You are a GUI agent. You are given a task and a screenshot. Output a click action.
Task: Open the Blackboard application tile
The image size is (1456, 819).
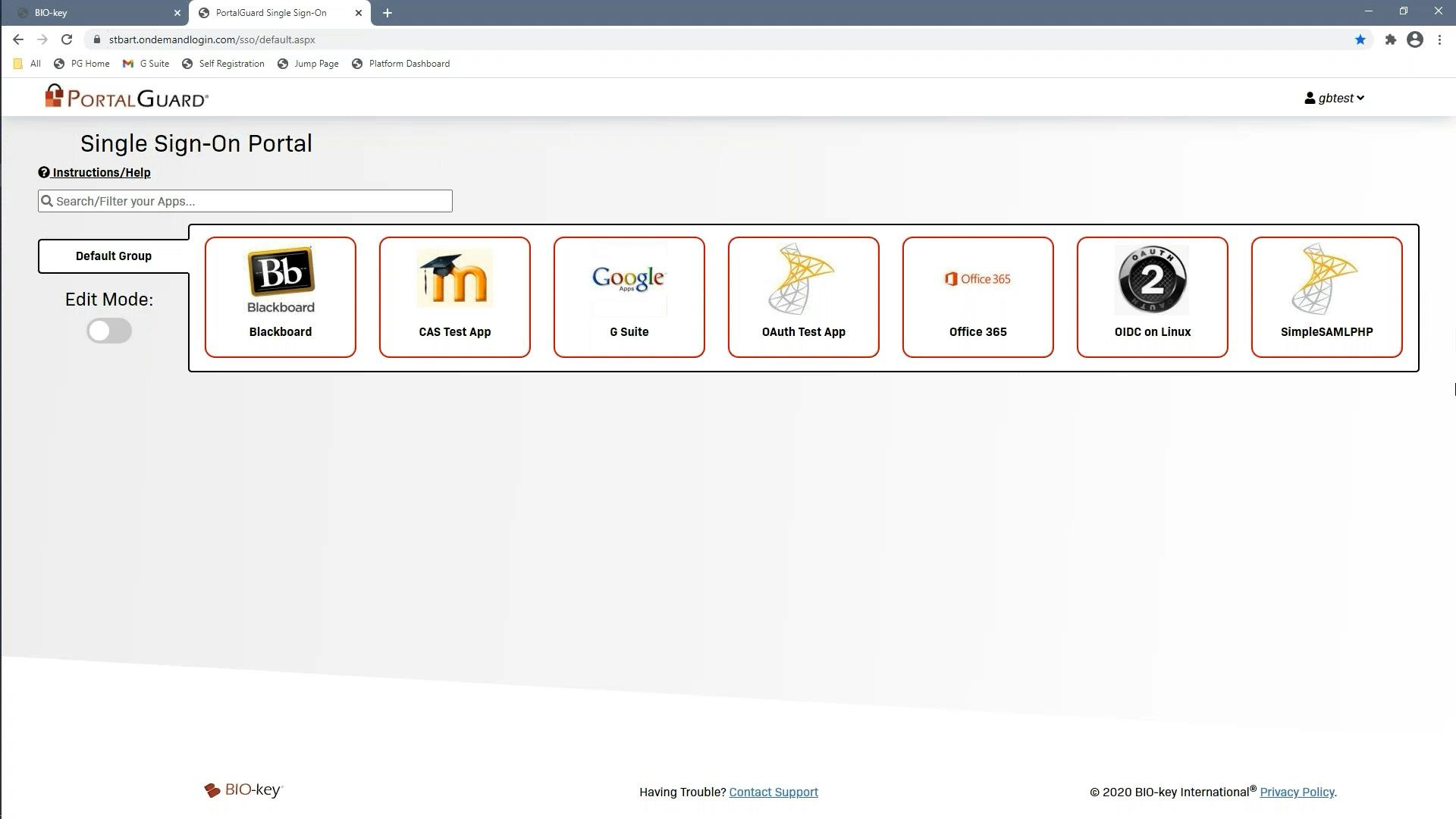[280, 297]
